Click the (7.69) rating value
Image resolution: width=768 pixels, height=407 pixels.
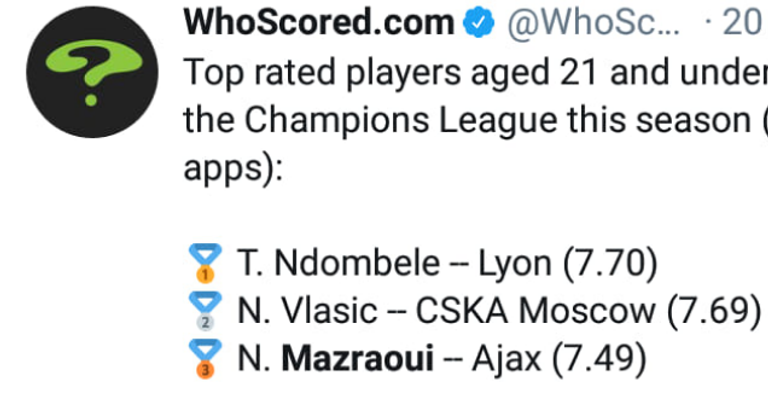pyautogui.click(x=714, y=310)
